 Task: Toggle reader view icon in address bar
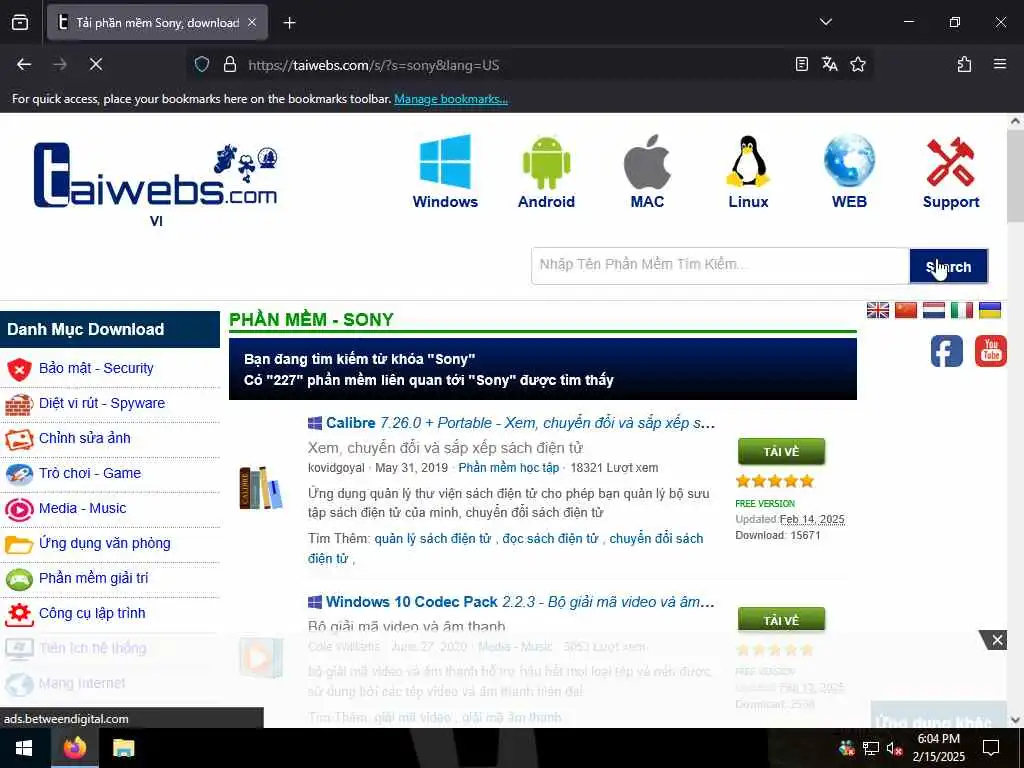(x=801, y=64)
